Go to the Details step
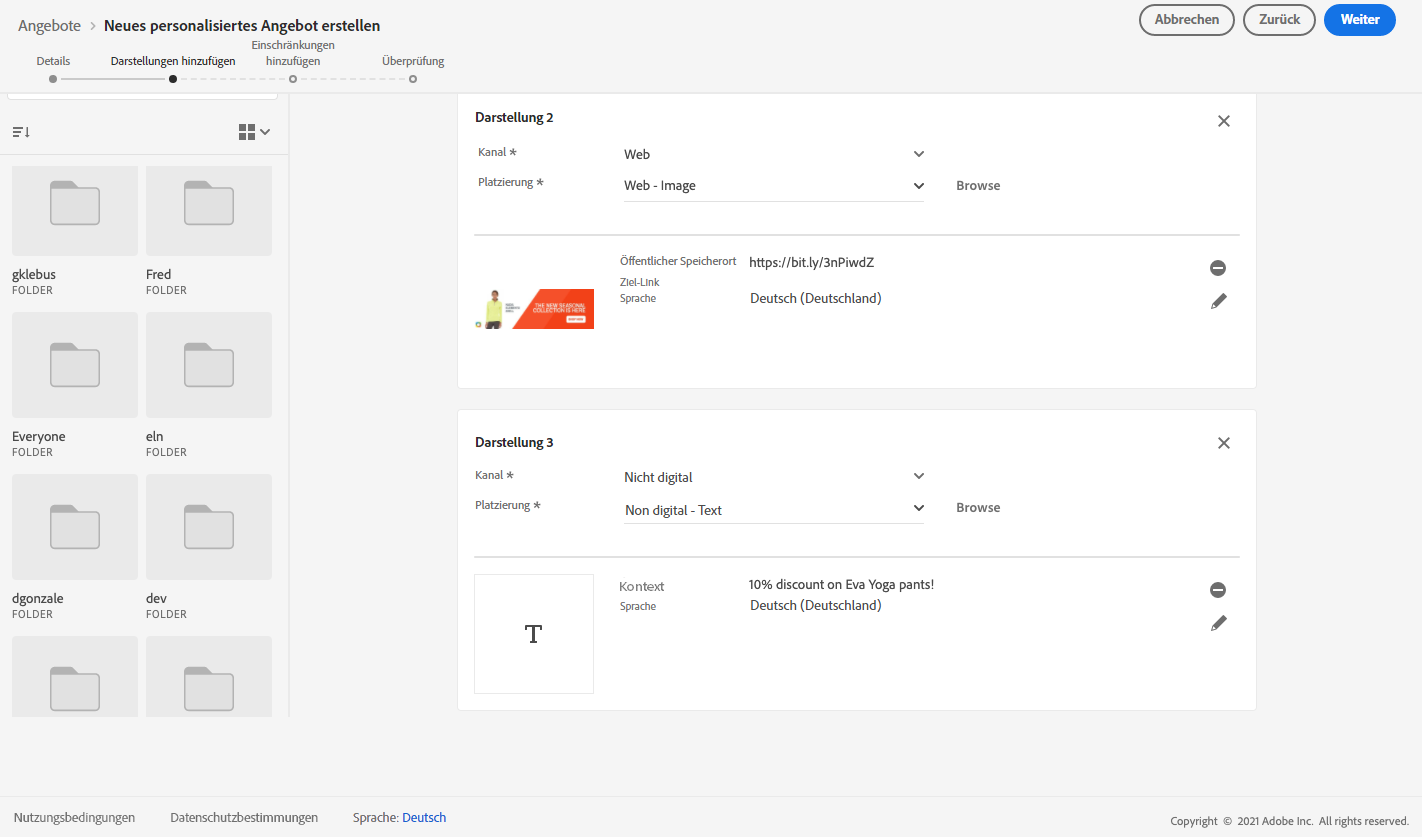1422x837 pixels. (53, 78)
